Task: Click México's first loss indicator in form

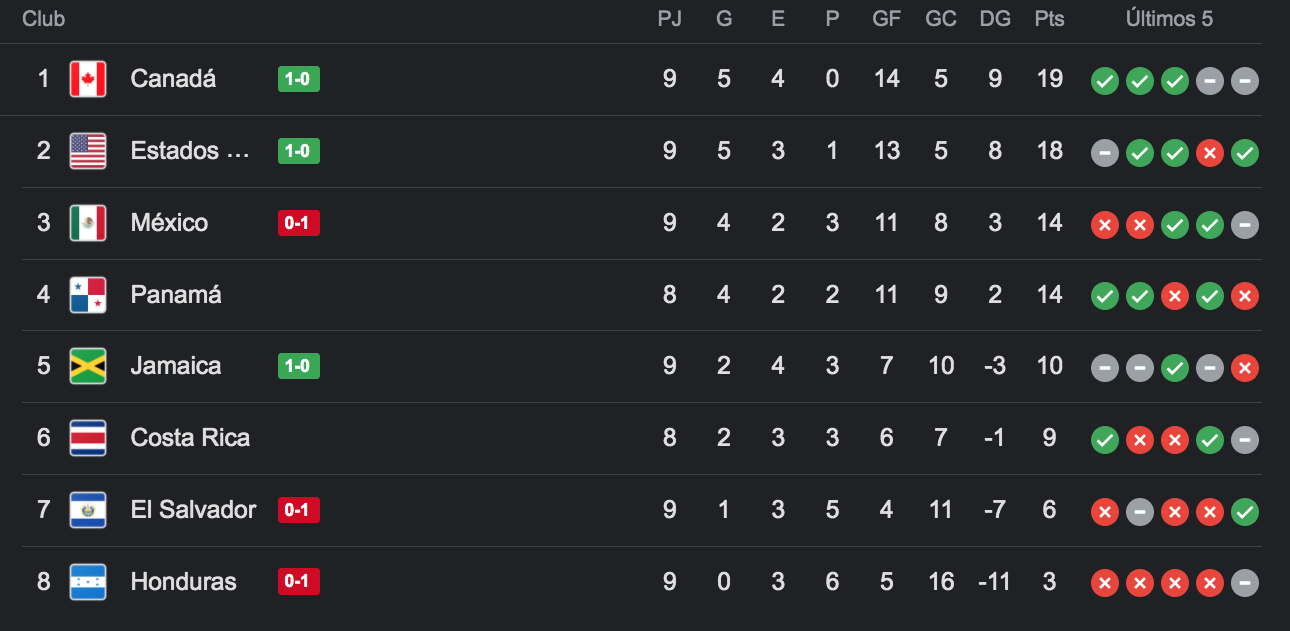Action: 1105,225
